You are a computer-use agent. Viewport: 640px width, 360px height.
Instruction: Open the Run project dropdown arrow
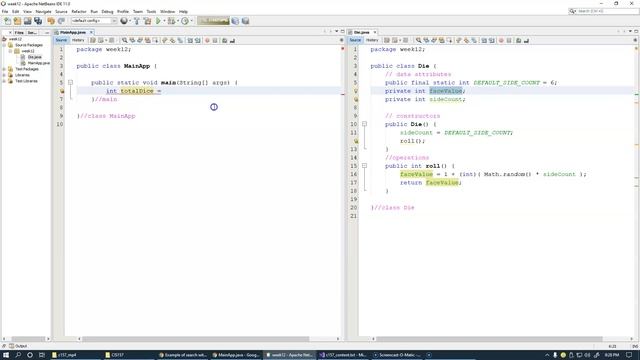click(x=164, y=21)
